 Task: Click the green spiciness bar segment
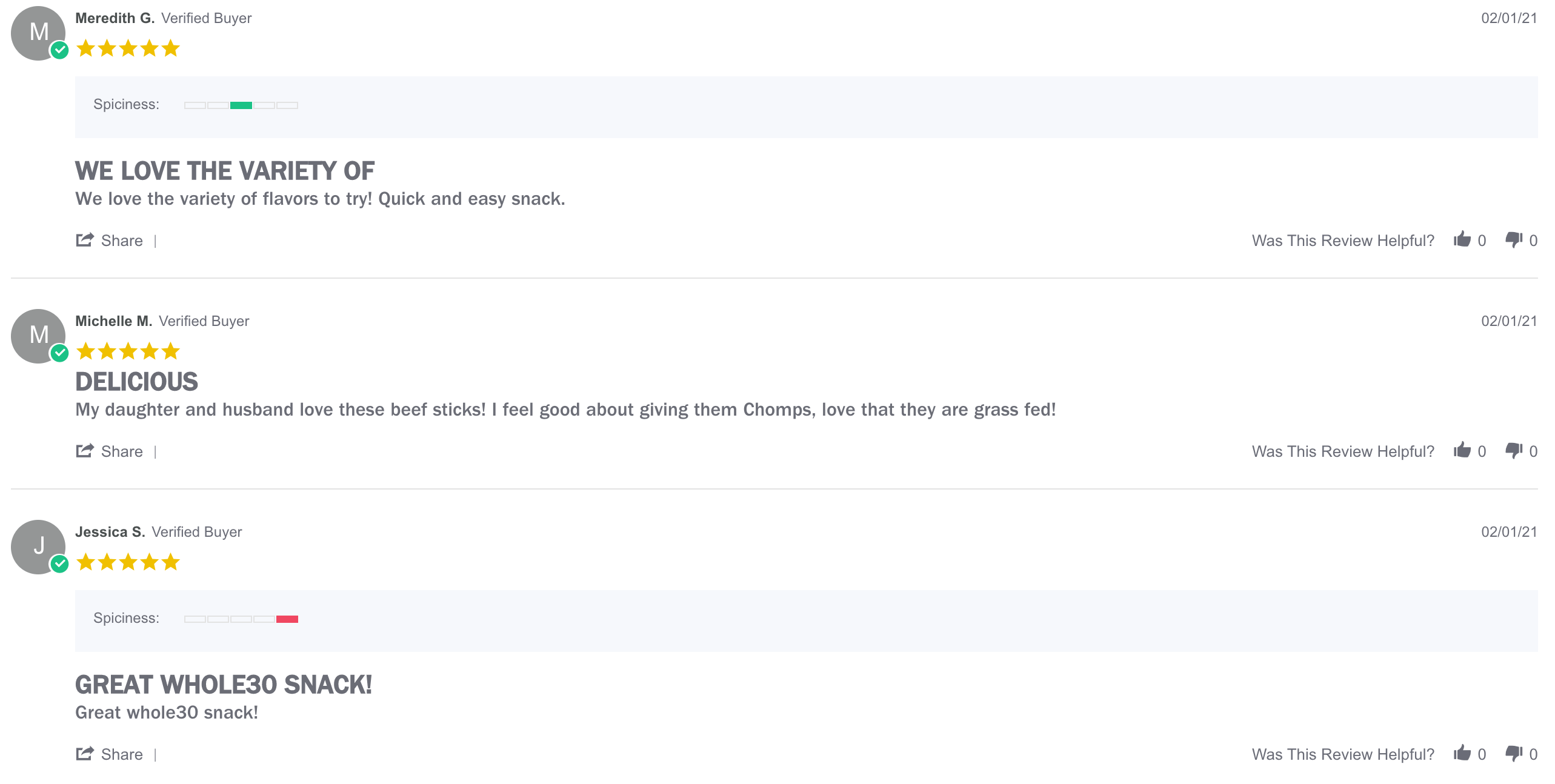[241, 105]
